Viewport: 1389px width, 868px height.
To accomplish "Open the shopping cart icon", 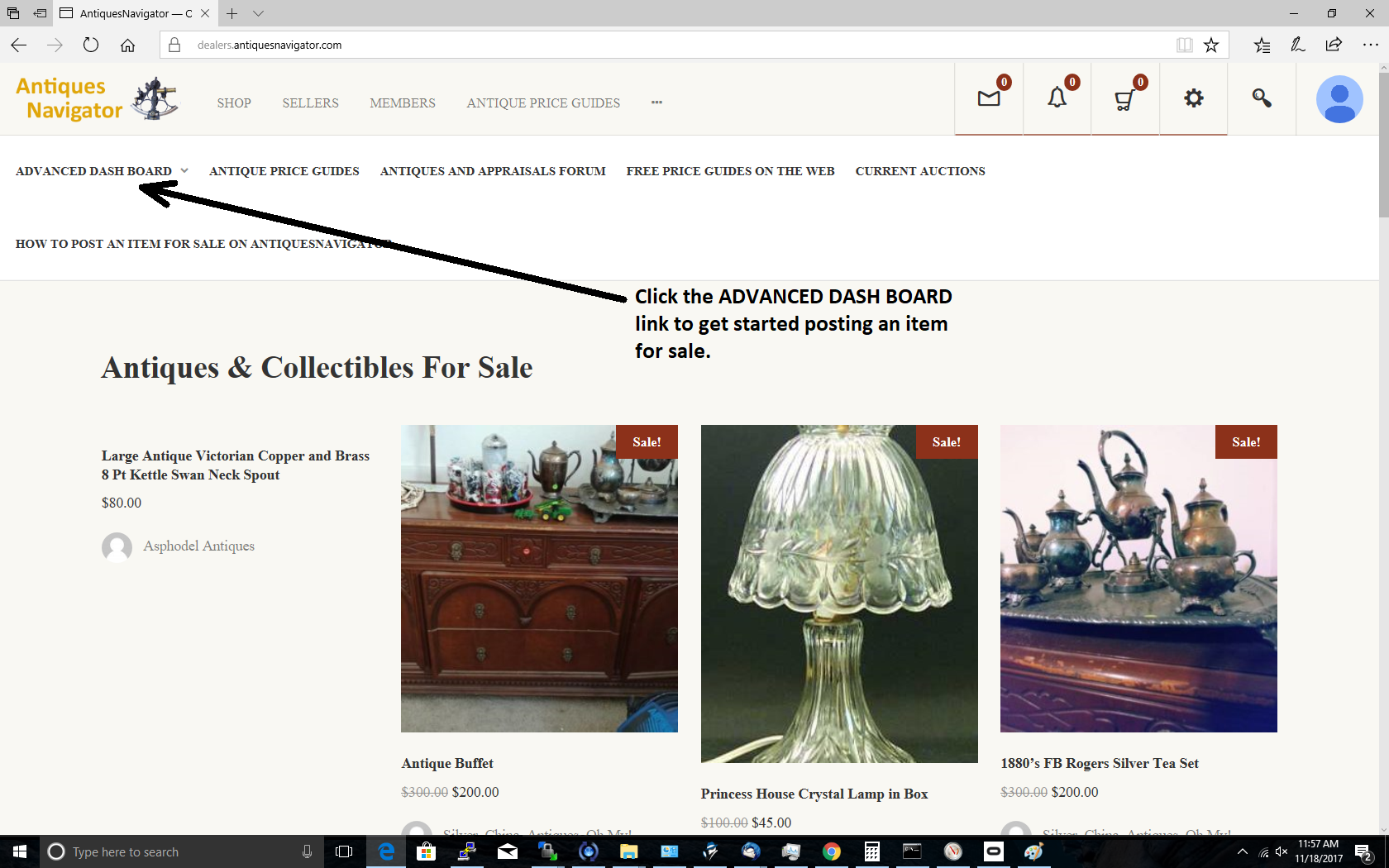I will (x=1124, y=99).
